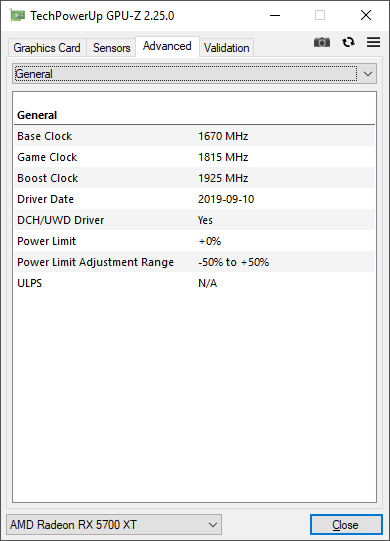Select the DCH/UWD Driver label
390x541 pixels.
[x=60, y=220]
